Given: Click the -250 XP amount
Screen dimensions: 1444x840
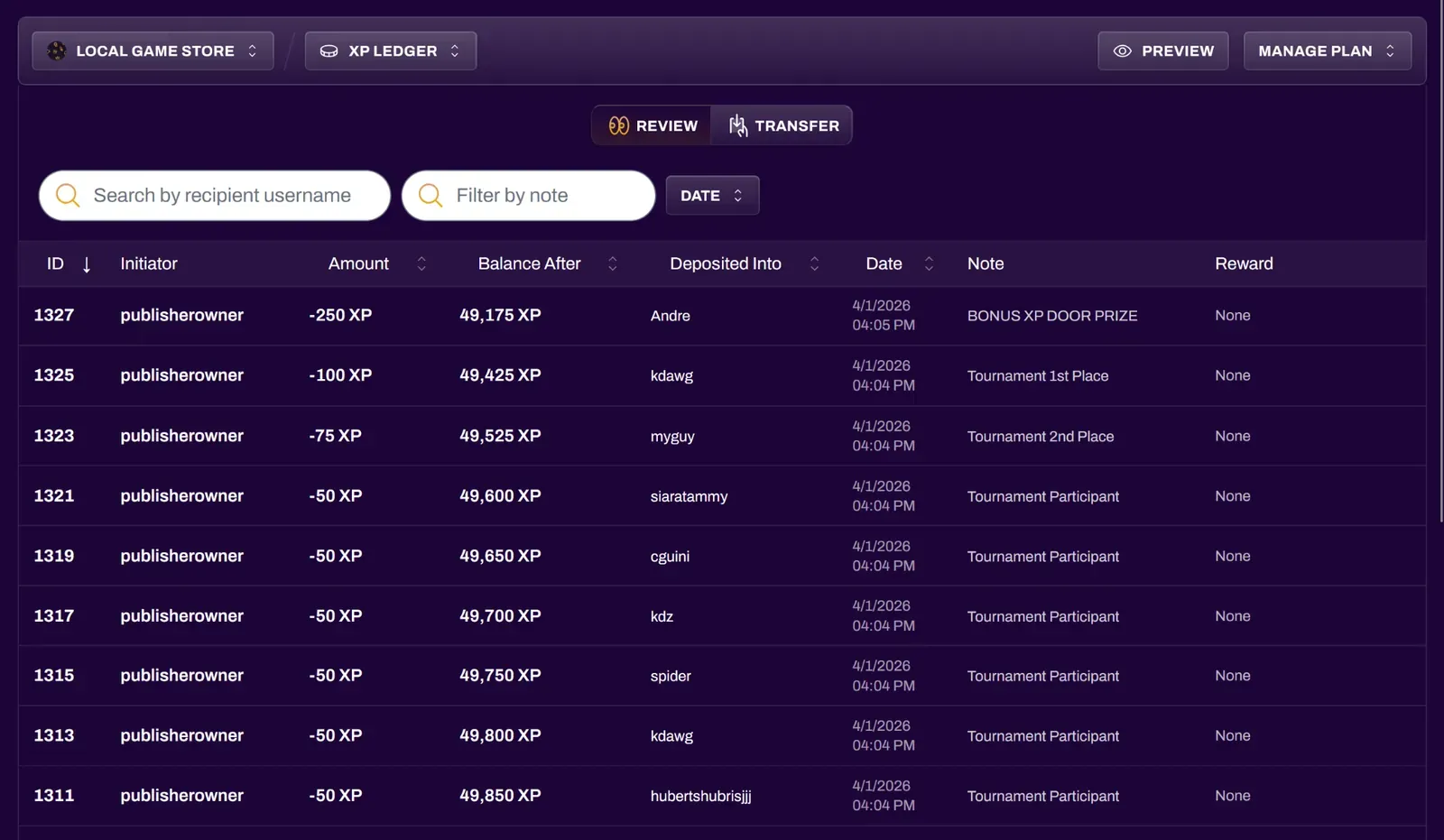Looking at the screenshot, I should (340, 315).
